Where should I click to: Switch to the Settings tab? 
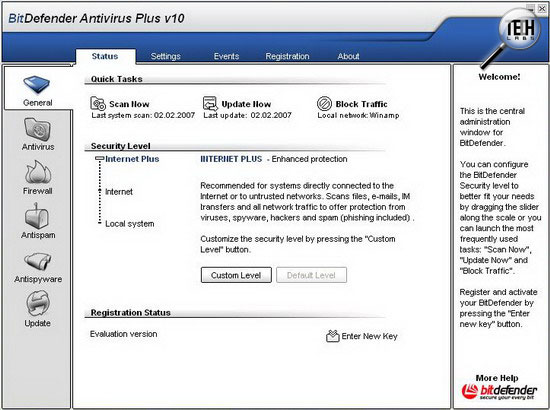(x=166, y=56)
